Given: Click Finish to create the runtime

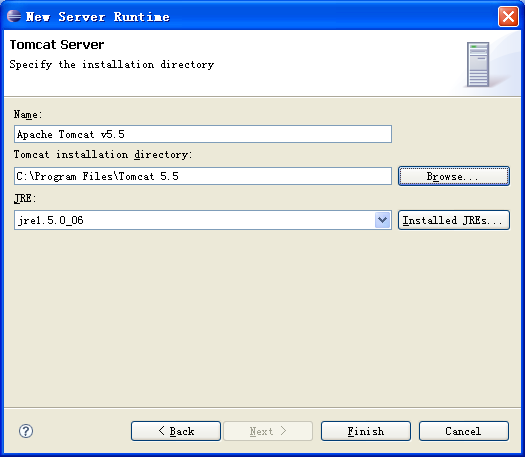Looking at the screenshot, I should (x=366, y=431).
